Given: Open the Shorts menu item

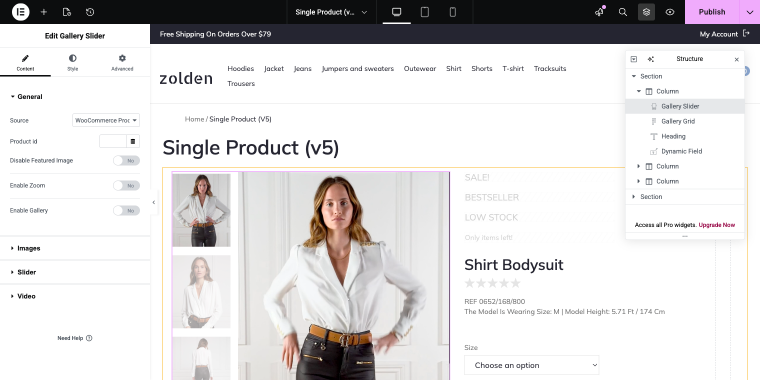Looking at the screenshot, I should (482, 68).
